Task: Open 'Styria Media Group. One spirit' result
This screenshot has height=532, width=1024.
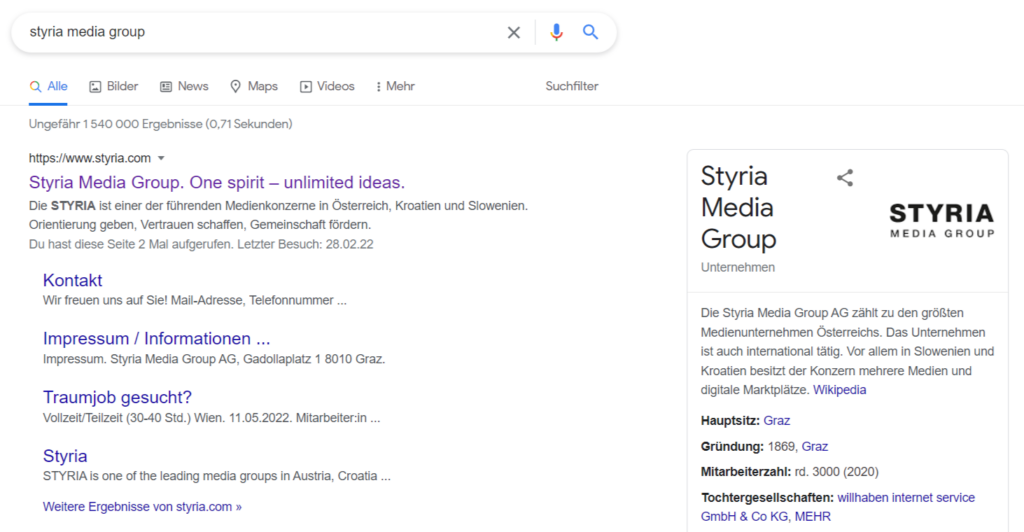Action: [217, 182]
